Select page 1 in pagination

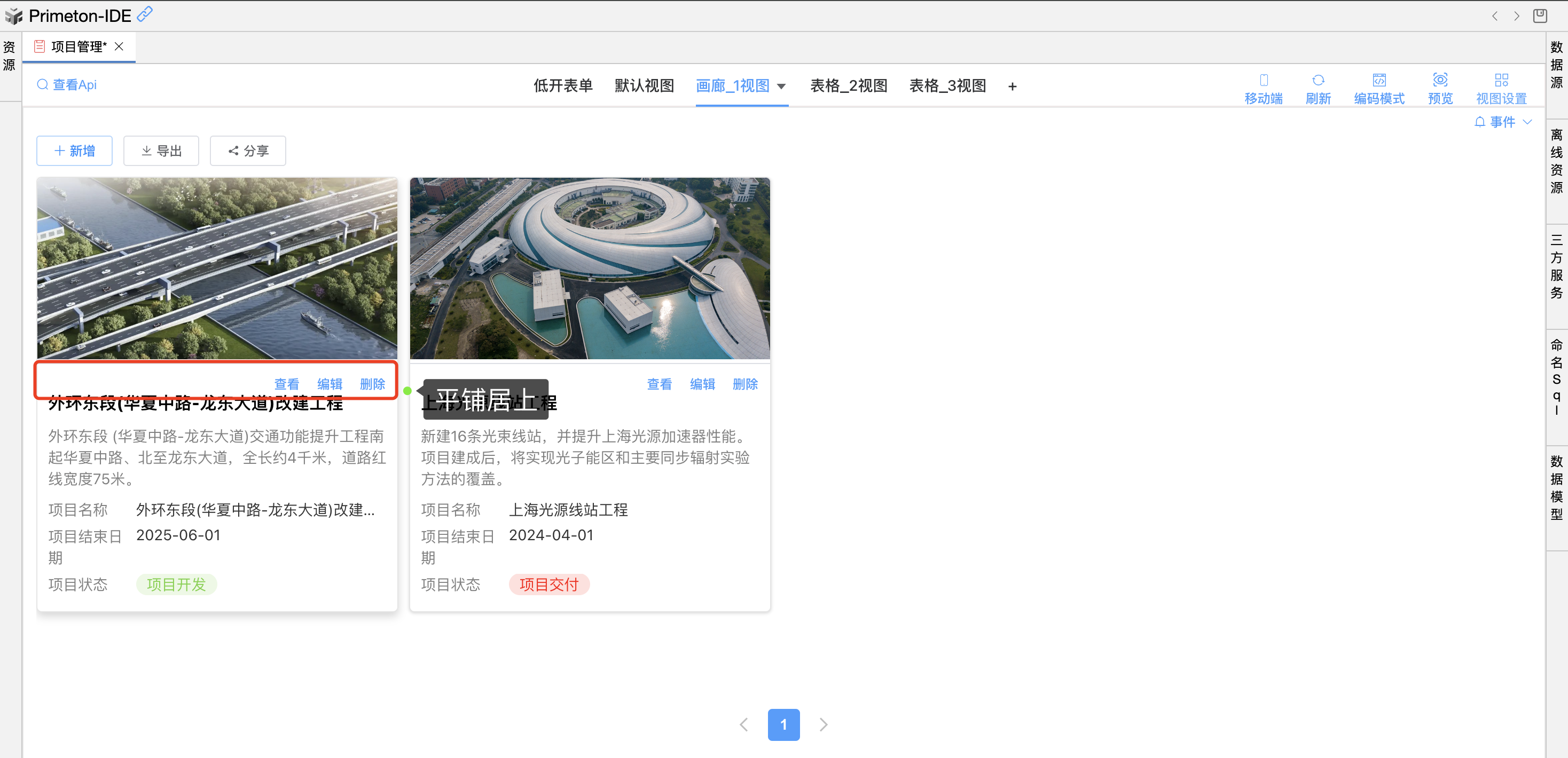[x=783, y=724]
